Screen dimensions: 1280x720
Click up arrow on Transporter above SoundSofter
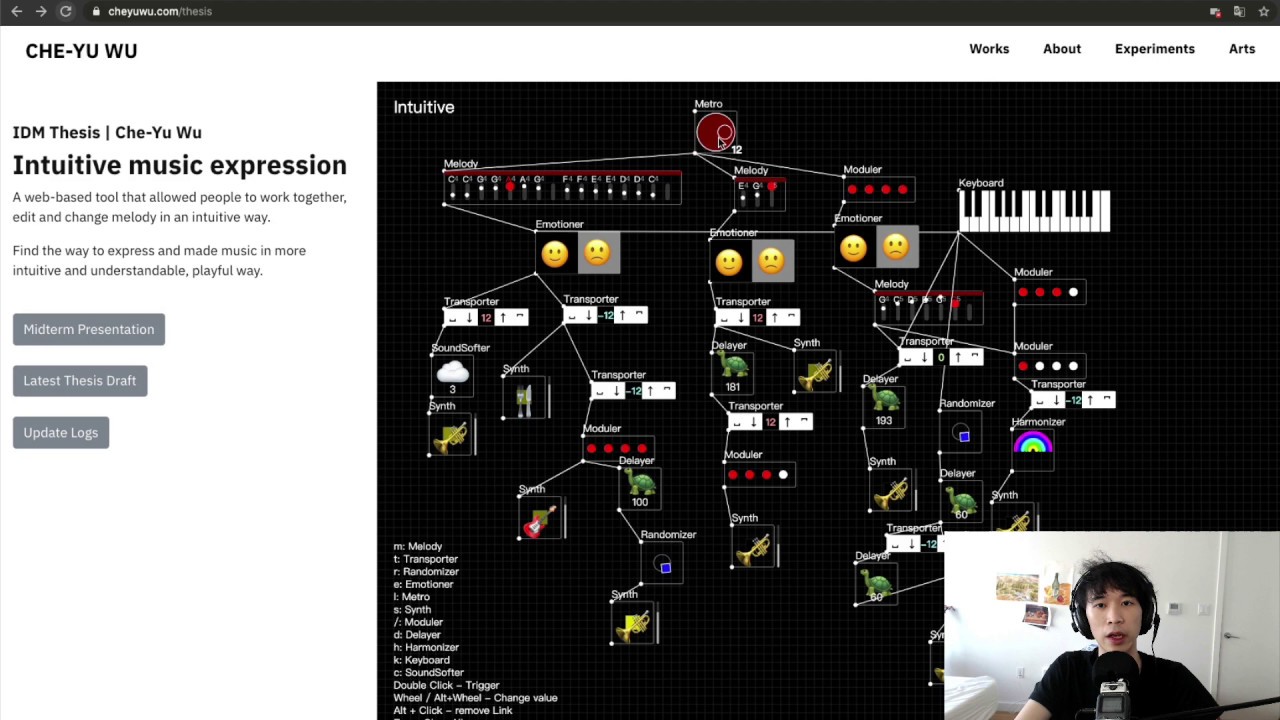[x=503, y=317]
